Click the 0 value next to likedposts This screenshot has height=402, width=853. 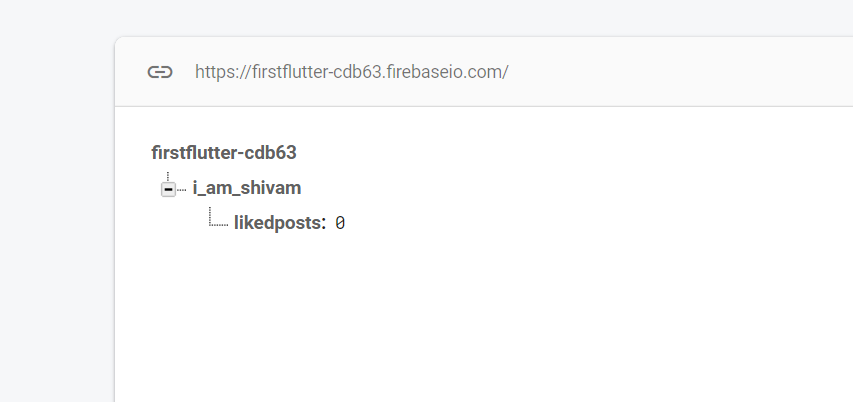[340, 224]
